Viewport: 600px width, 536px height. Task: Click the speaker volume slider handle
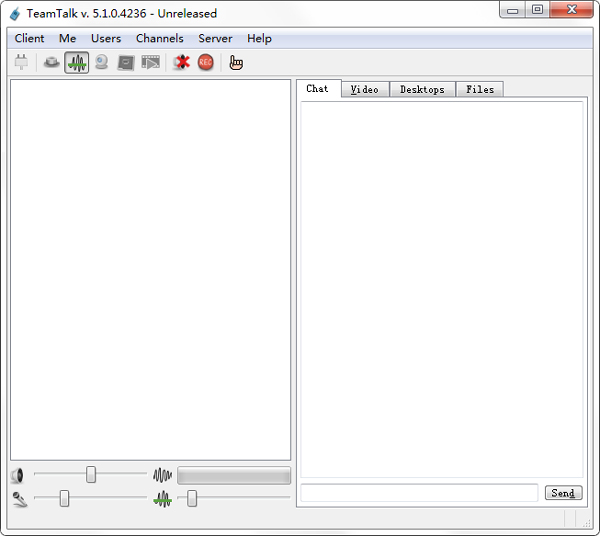click(91, 475)
